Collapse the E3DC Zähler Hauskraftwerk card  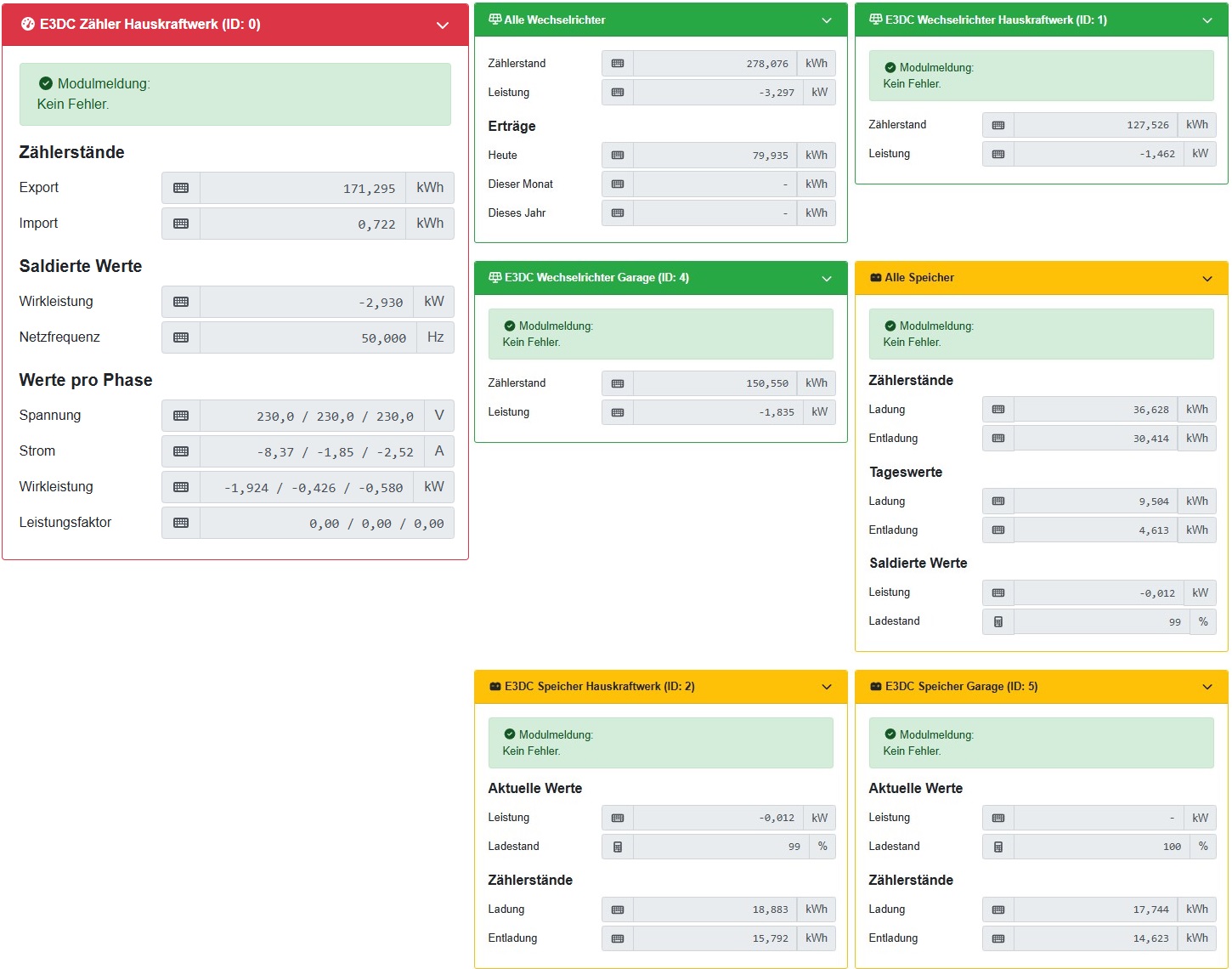[x=443, y=25]
